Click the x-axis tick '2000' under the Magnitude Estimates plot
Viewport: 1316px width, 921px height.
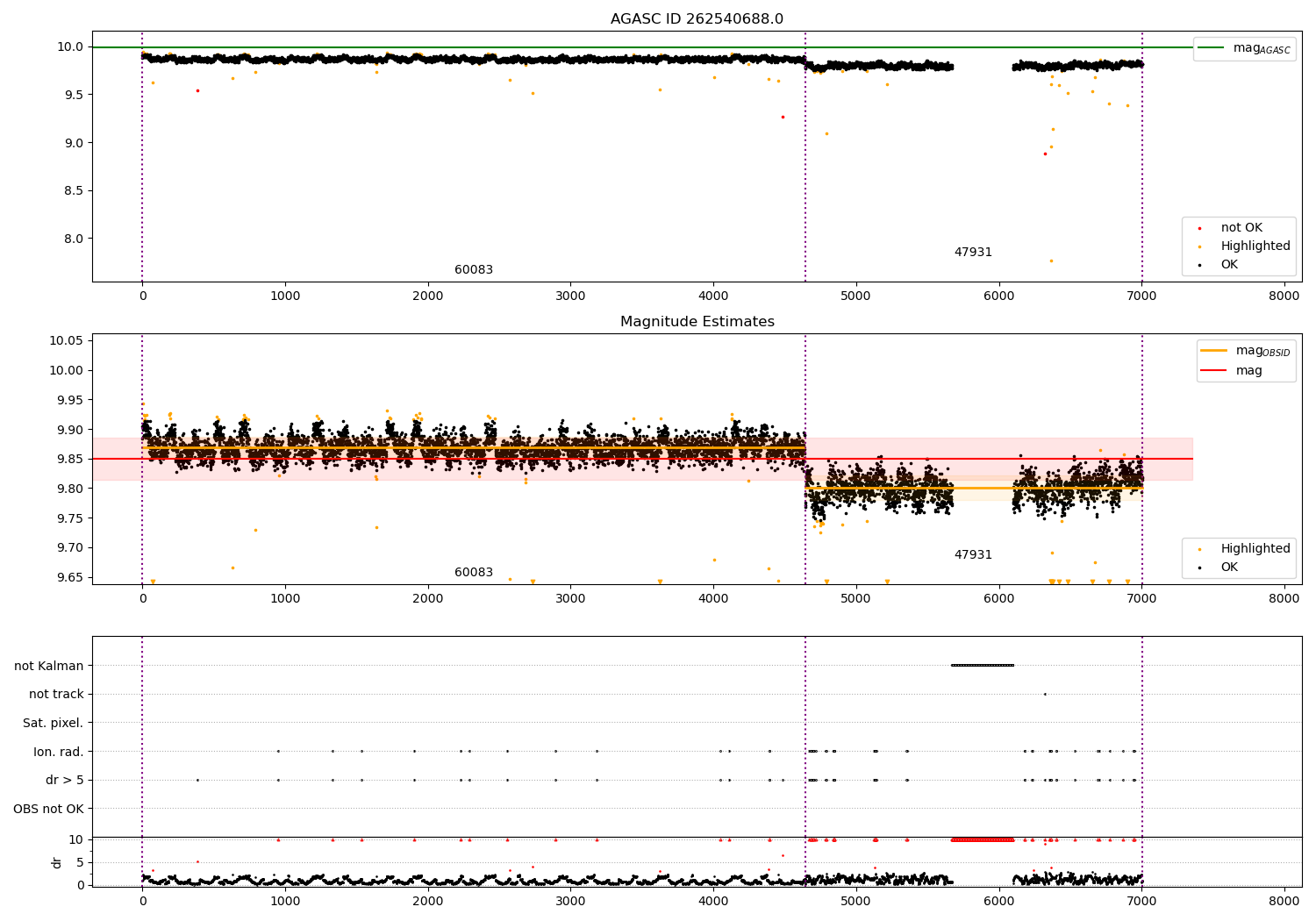tap(428, 599)
